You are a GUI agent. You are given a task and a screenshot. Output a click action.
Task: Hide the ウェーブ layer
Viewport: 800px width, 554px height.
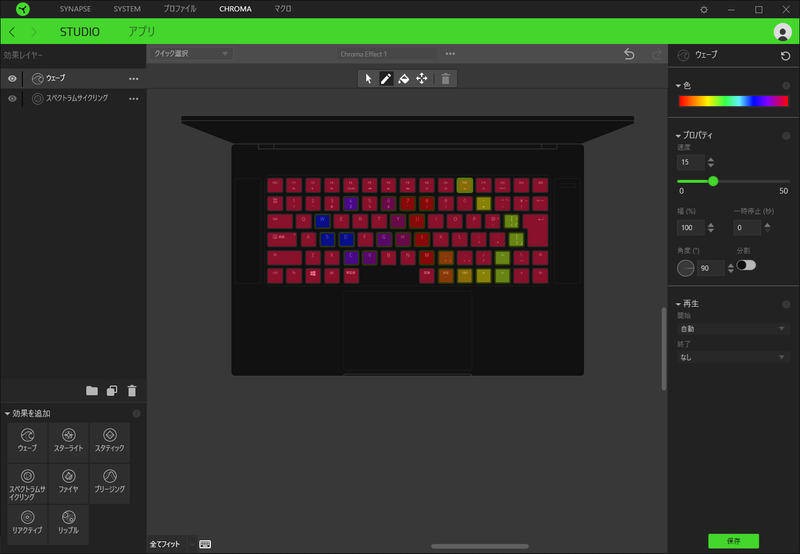pos(12,79)
